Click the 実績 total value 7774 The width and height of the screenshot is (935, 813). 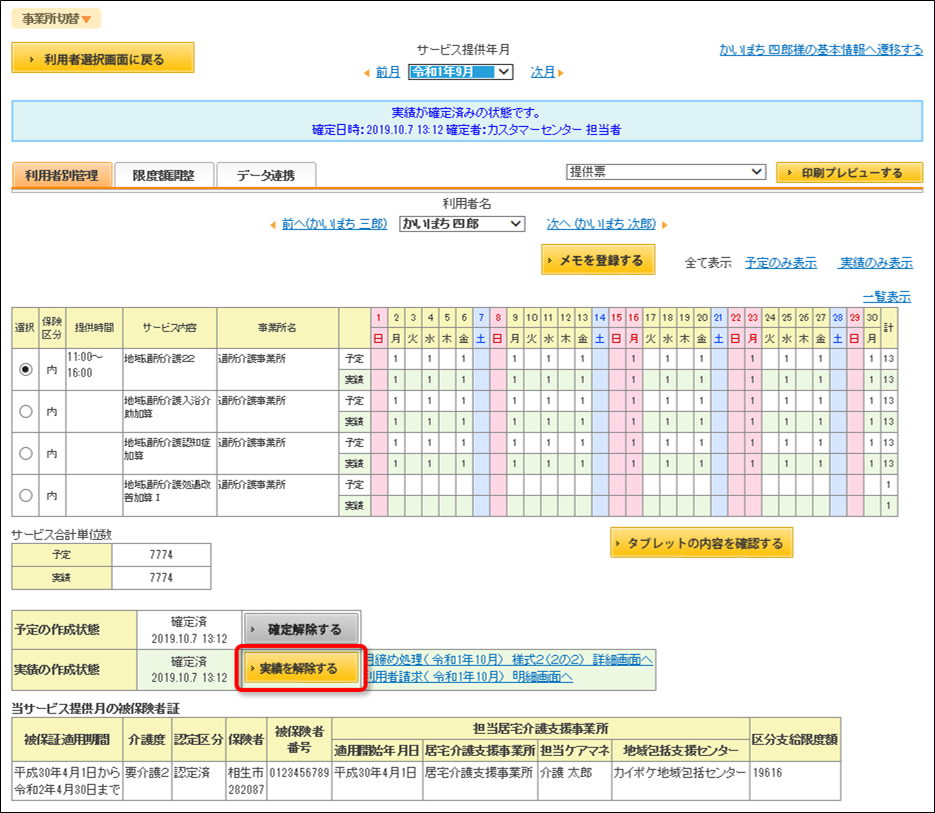(161, 577)
